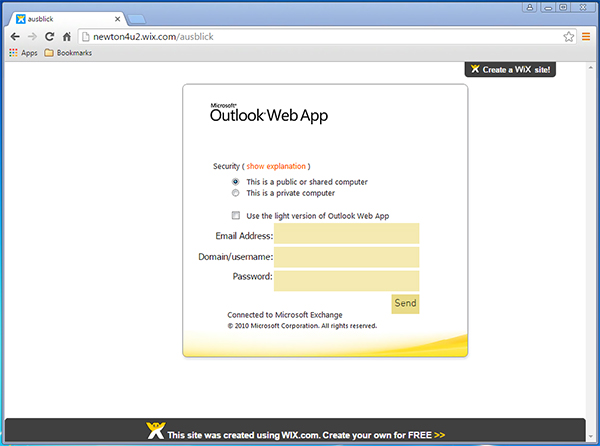Viewport: 600px width, 446px height.
Task: Click the address bar URL
Action: pos(153,37)
